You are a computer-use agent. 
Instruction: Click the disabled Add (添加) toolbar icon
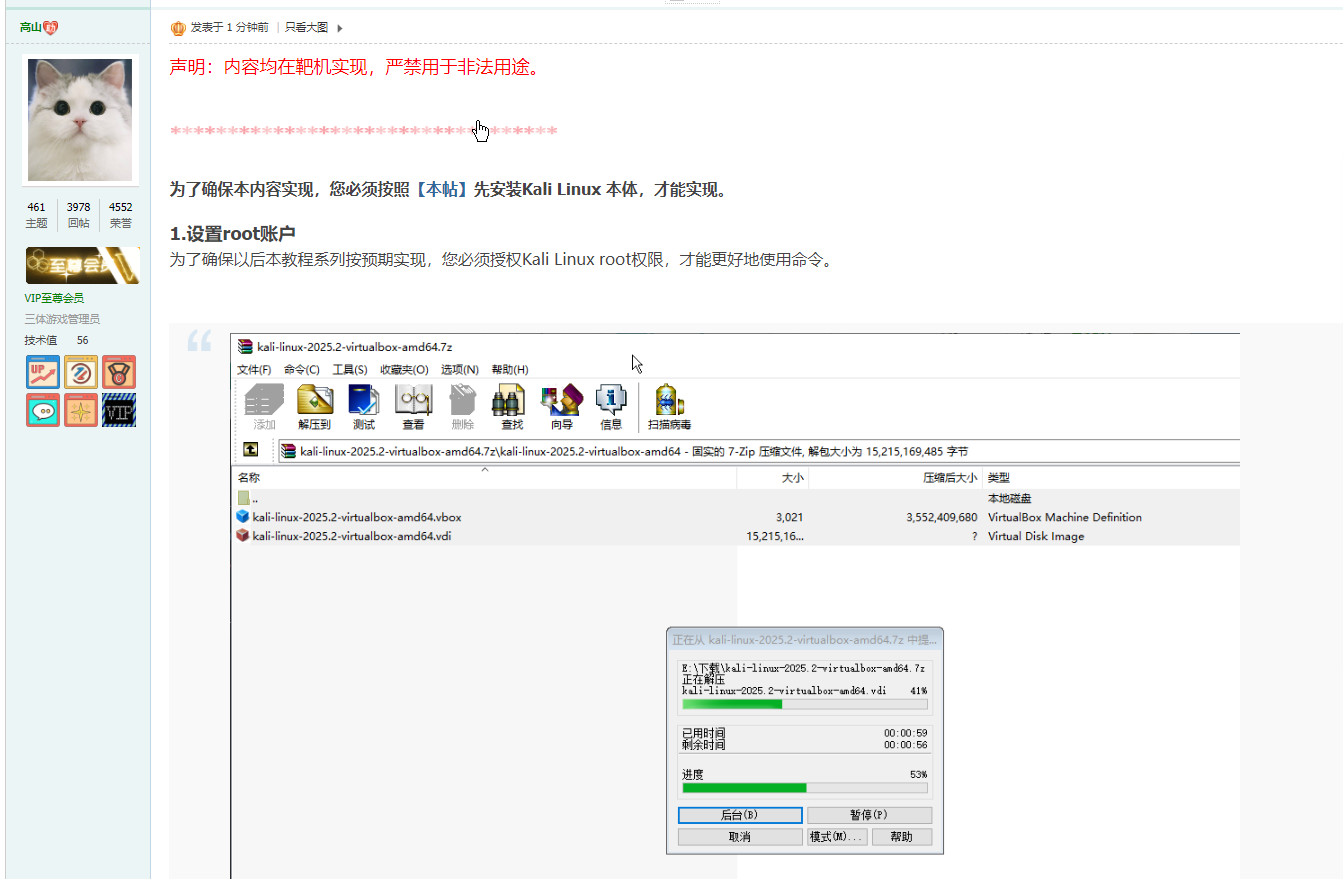pos(264,399)
